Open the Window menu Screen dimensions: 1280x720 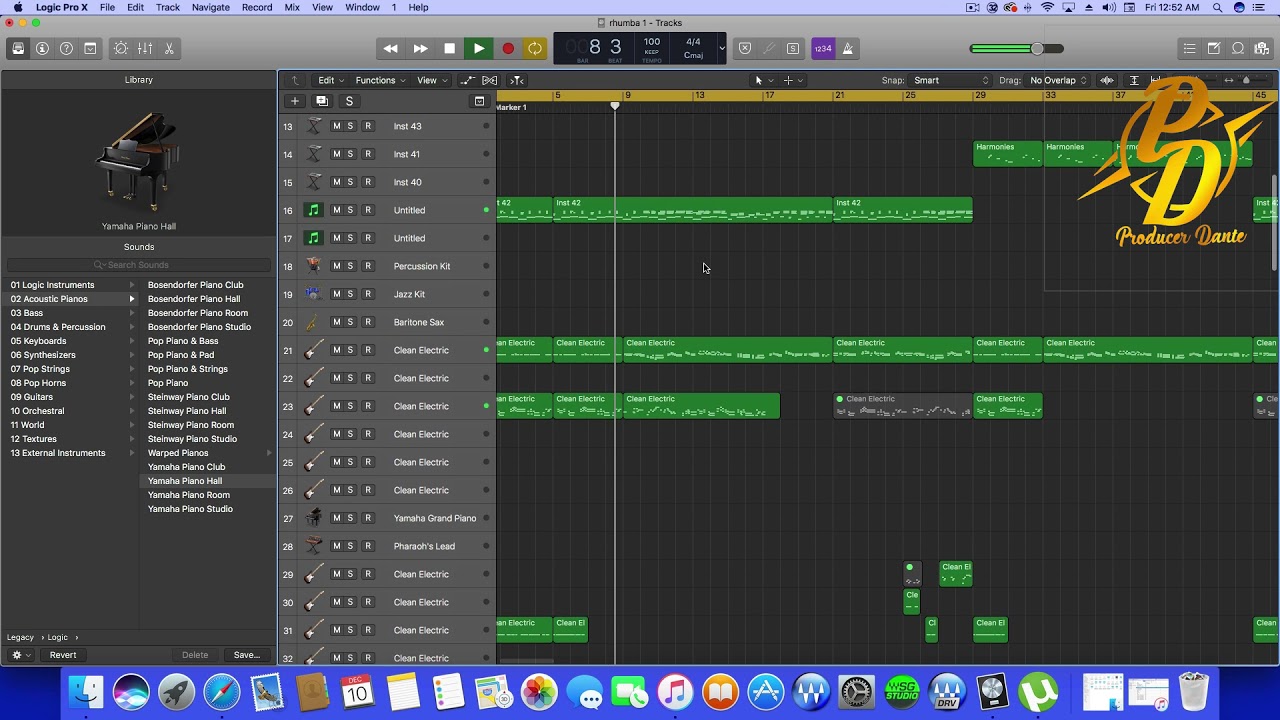pyautogui.click(x=362, y=7)
